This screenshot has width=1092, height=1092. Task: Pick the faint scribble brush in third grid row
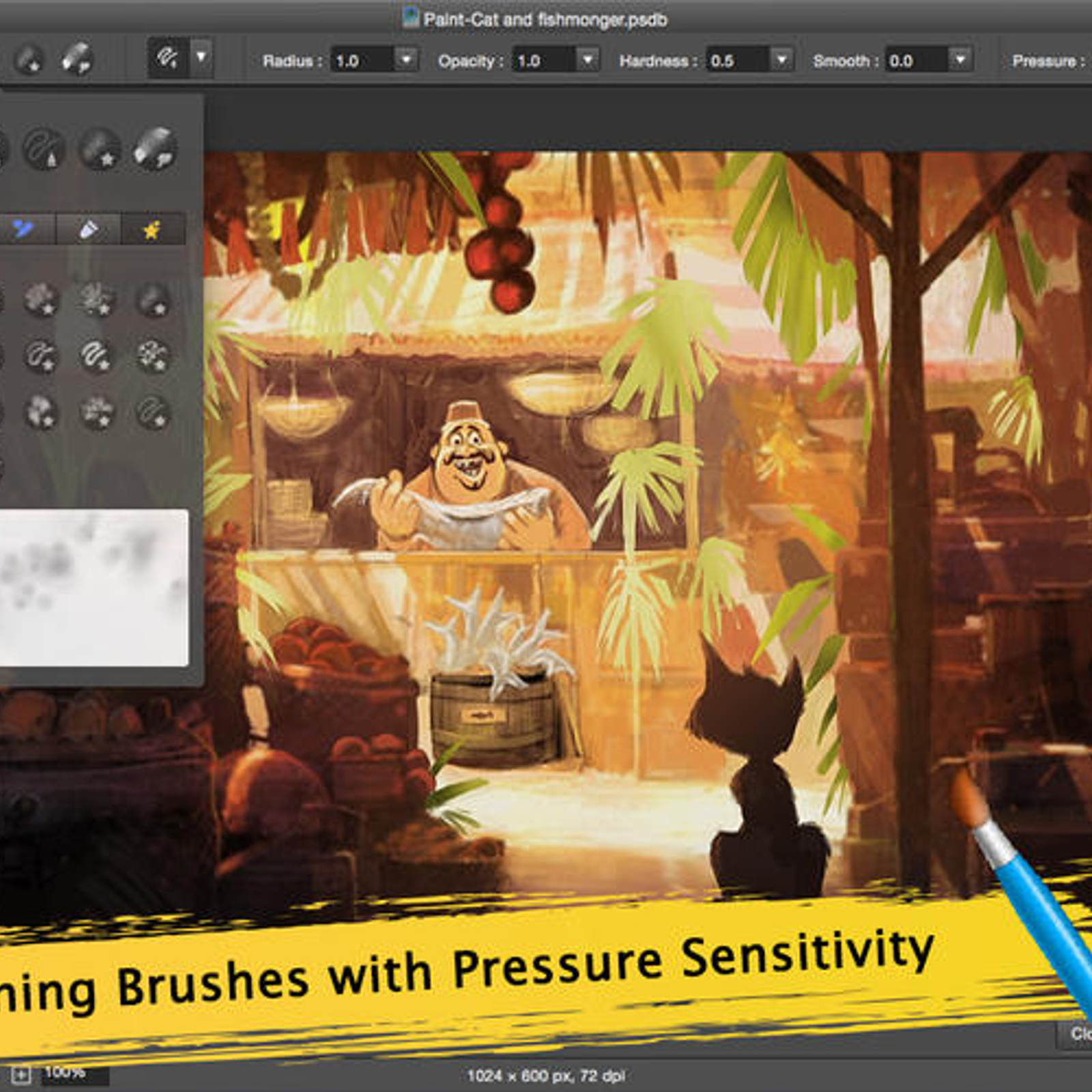tap(152, 412)
